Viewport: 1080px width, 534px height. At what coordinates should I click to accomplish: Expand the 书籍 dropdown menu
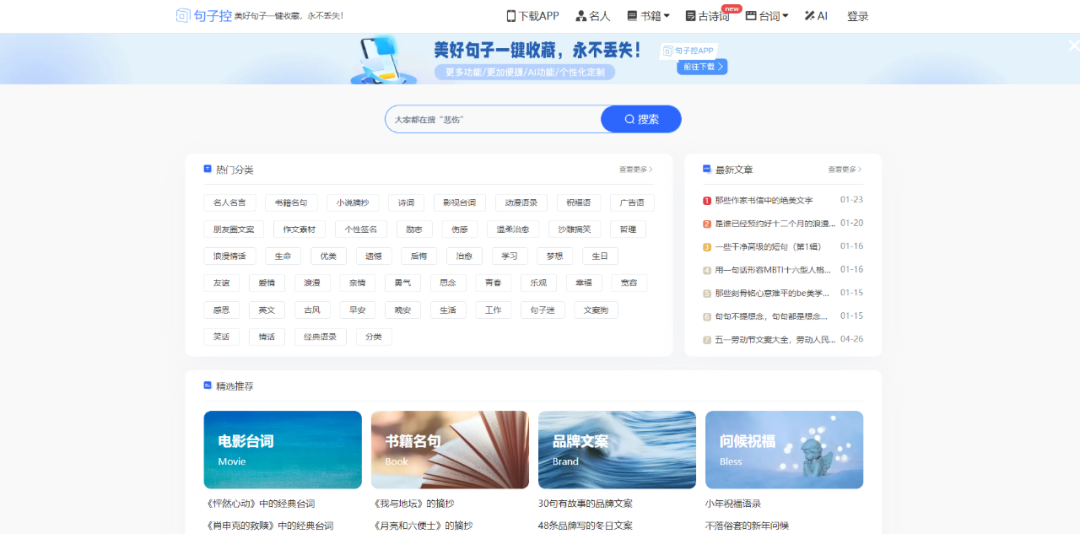pyautogui.click(x=648, y=16)
